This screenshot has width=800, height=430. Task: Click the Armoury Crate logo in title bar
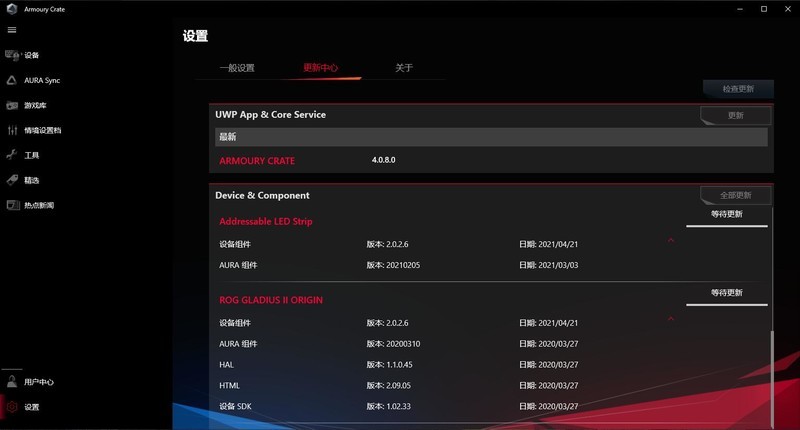pos(12,9)
